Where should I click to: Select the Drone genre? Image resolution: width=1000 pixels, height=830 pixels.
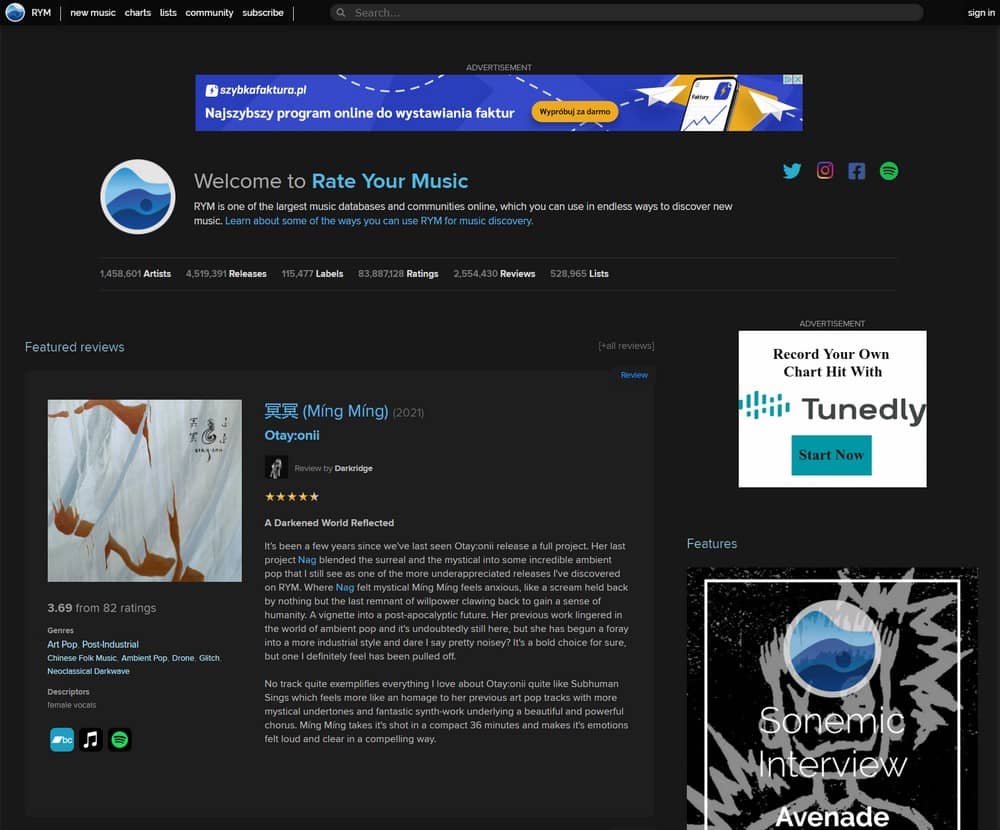(x=183, y=658)
